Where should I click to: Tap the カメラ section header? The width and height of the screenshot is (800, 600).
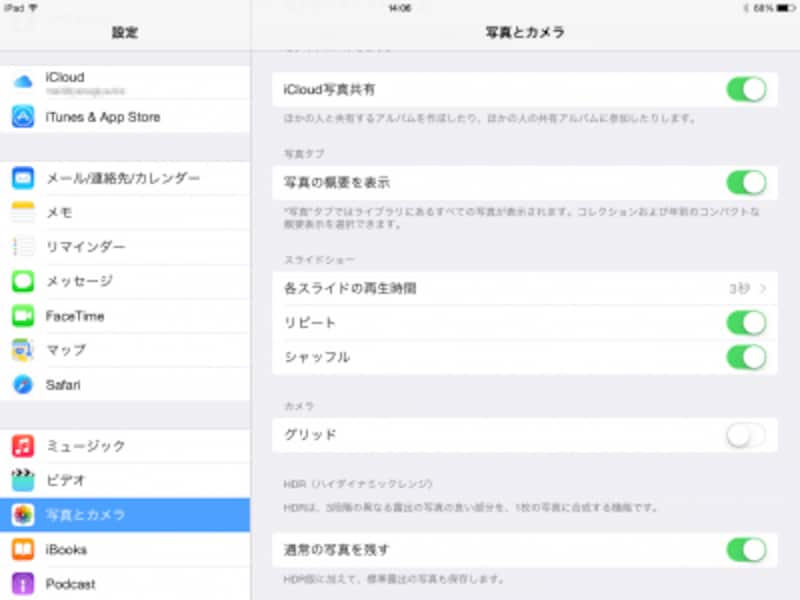point(298,406)
